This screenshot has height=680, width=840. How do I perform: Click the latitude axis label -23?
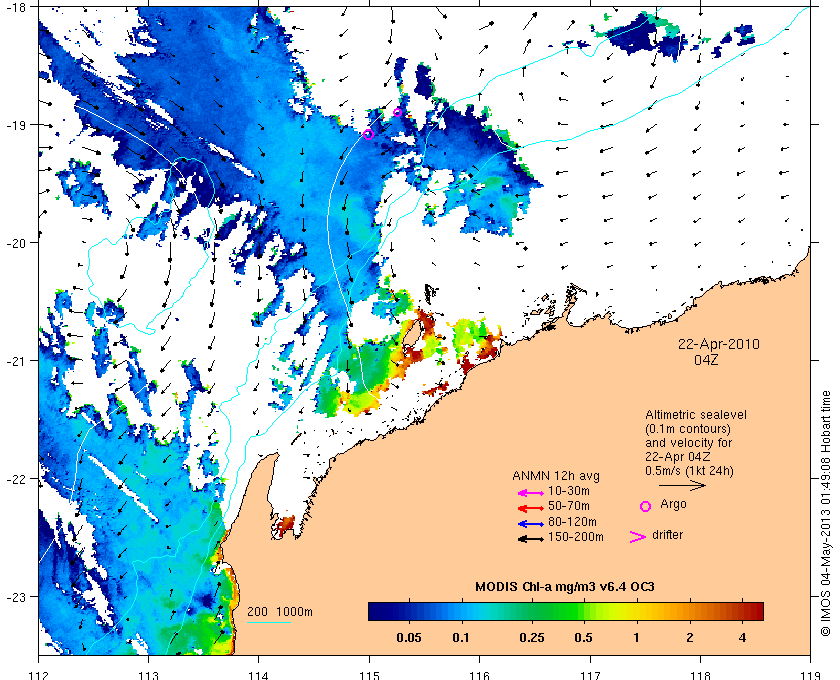pyautogui.click(x=17, y=597)
